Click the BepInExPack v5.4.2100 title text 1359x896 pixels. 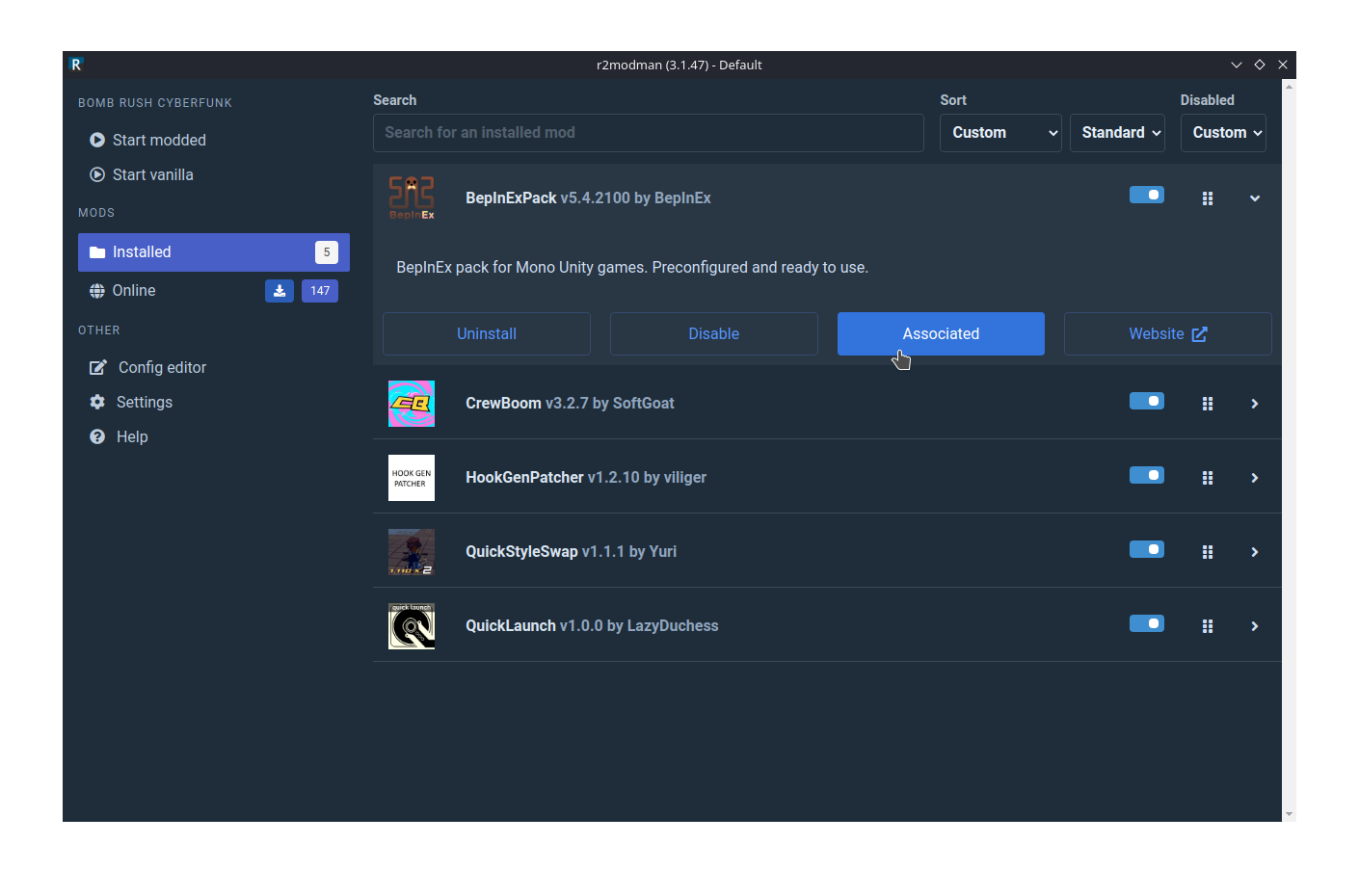(588, 198)
